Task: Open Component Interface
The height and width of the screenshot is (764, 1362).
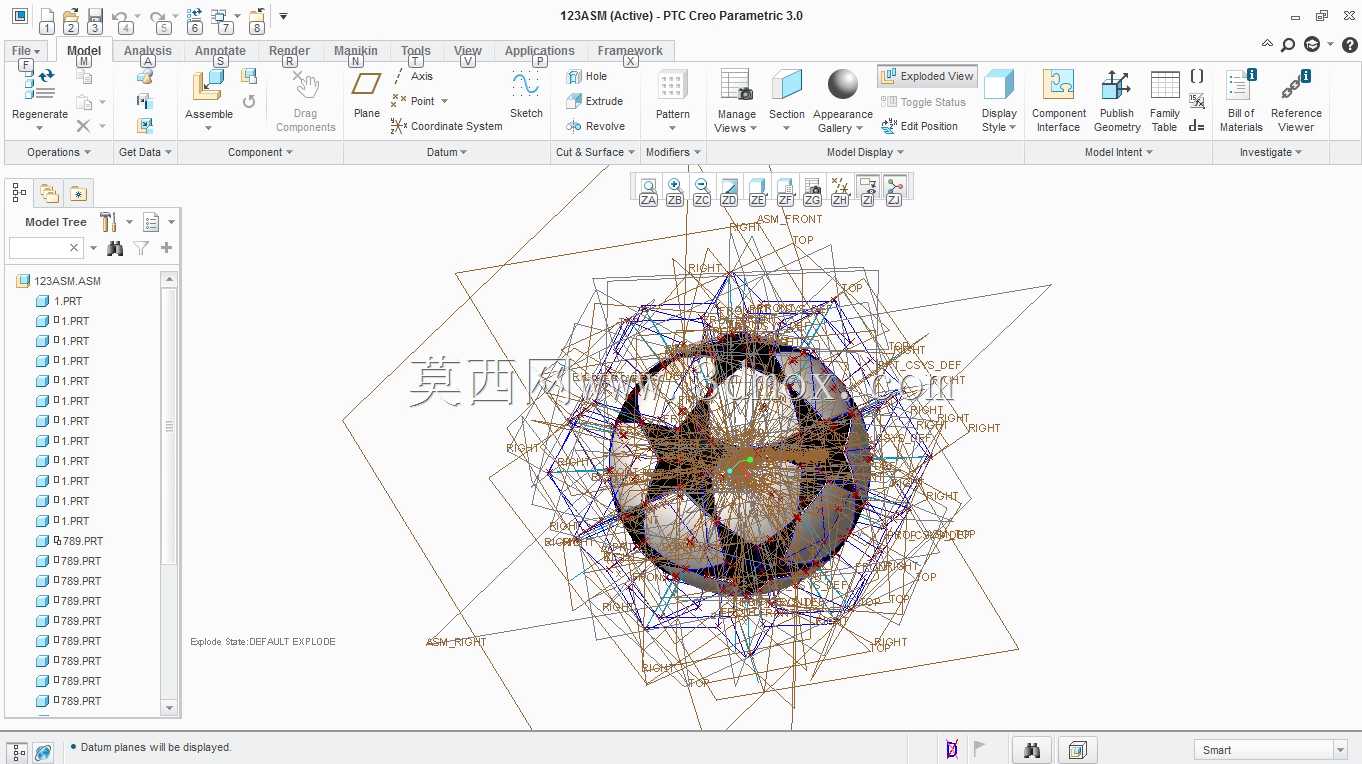Action: pos(1058,100)
